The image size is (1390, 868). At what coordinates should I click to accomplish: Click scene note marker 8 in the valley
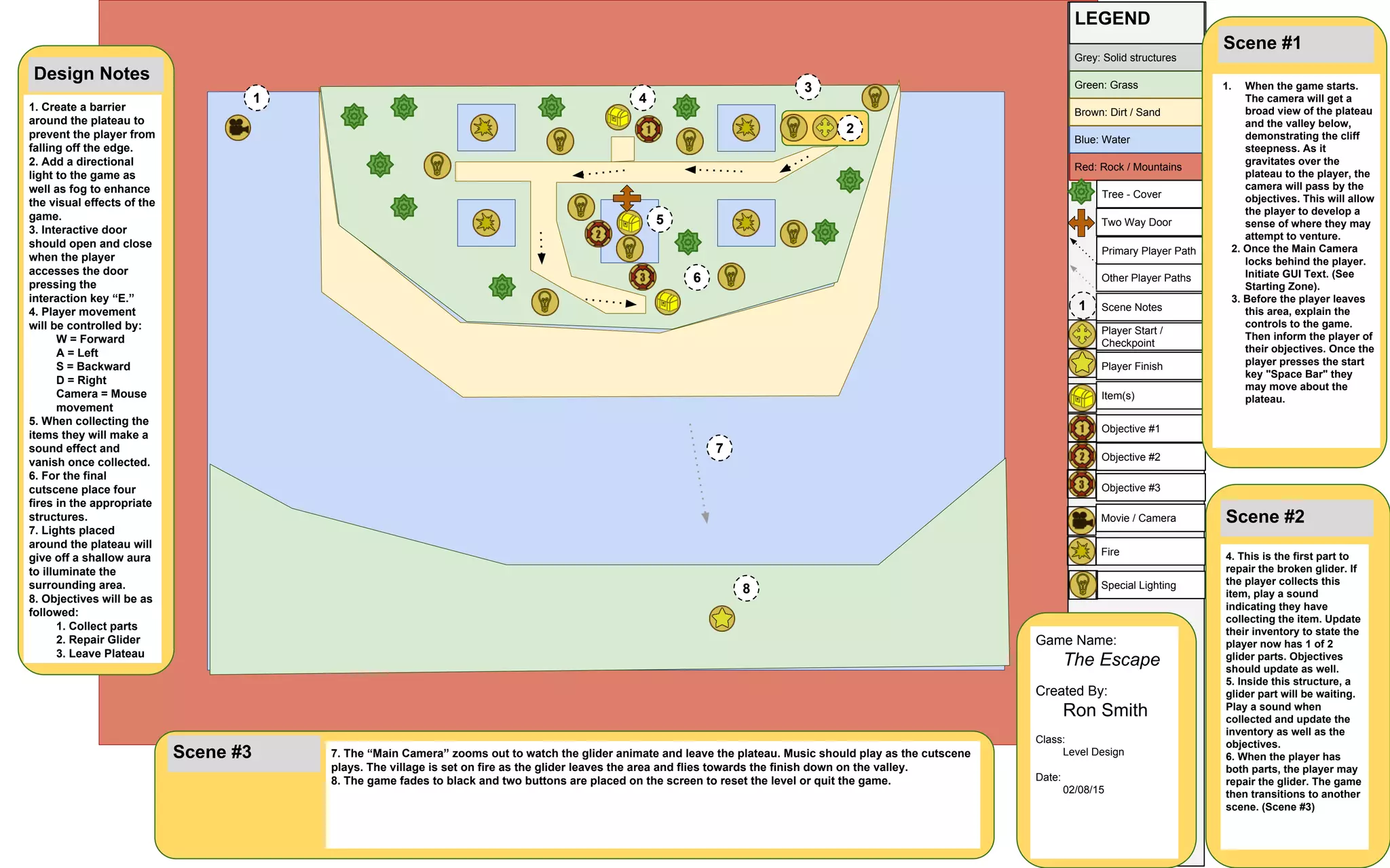click(746, 588)
